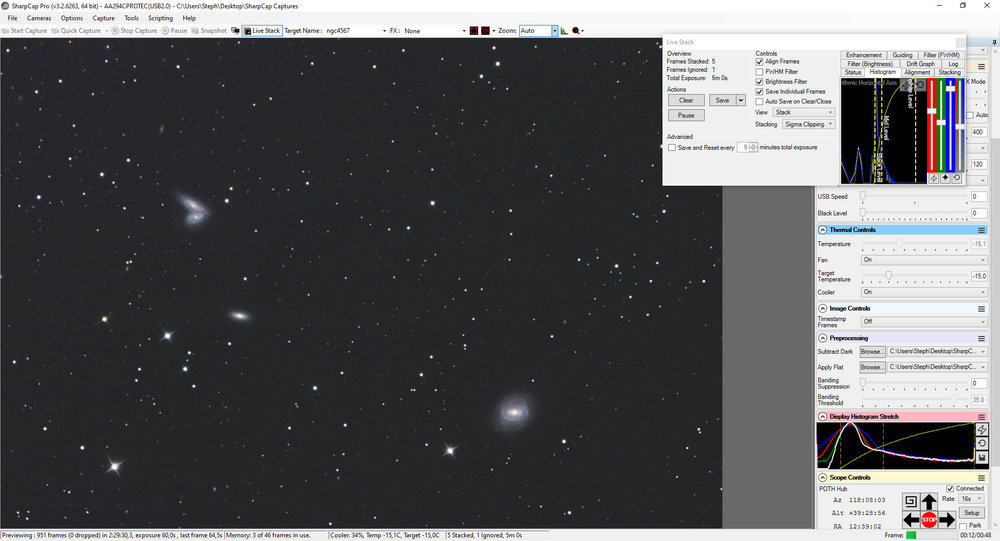Click the scope up arrow button
The height and width of the screenshot is (541, 1000).
pyautogui.click(x=929, y=501)
